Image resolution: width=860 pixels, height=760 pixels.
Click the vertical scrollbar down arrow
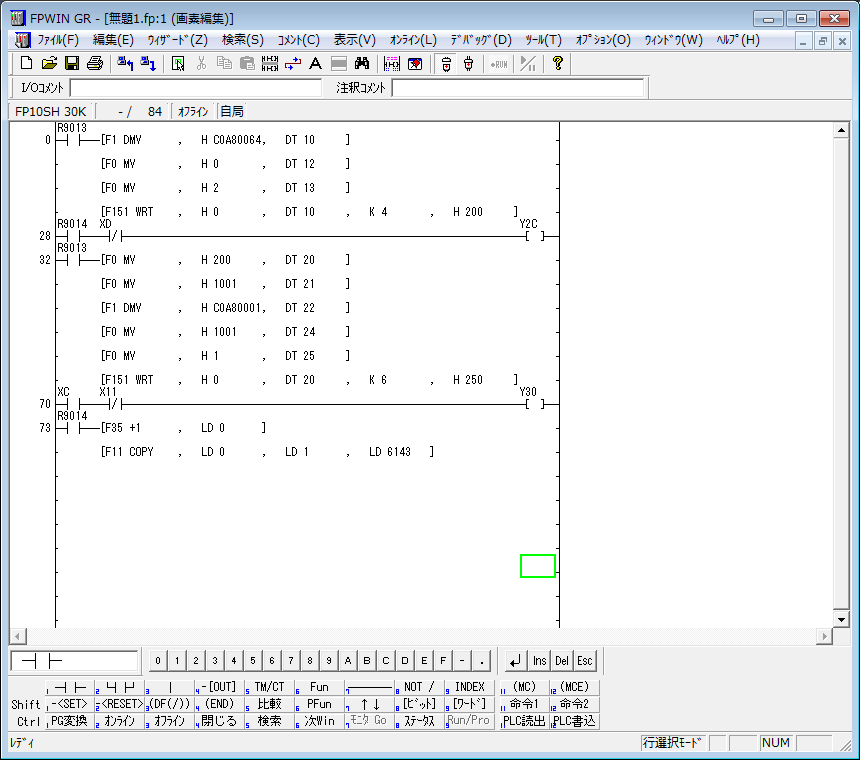coord(841,620)
